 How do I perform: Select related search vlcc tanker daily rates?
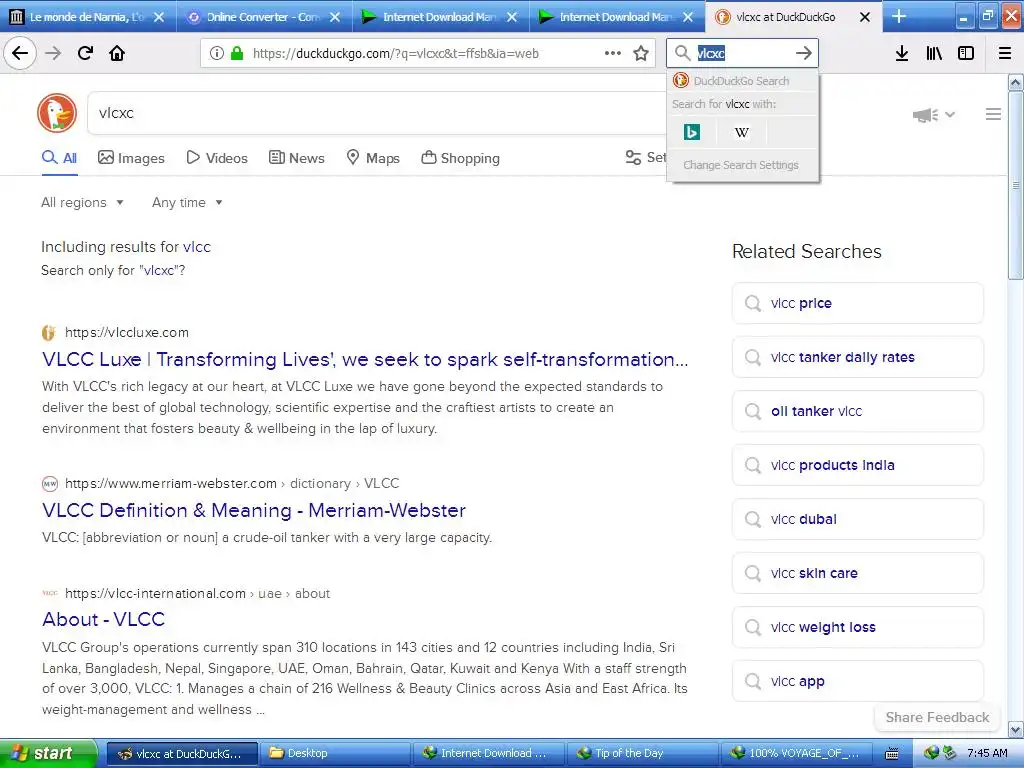[857, 357]
